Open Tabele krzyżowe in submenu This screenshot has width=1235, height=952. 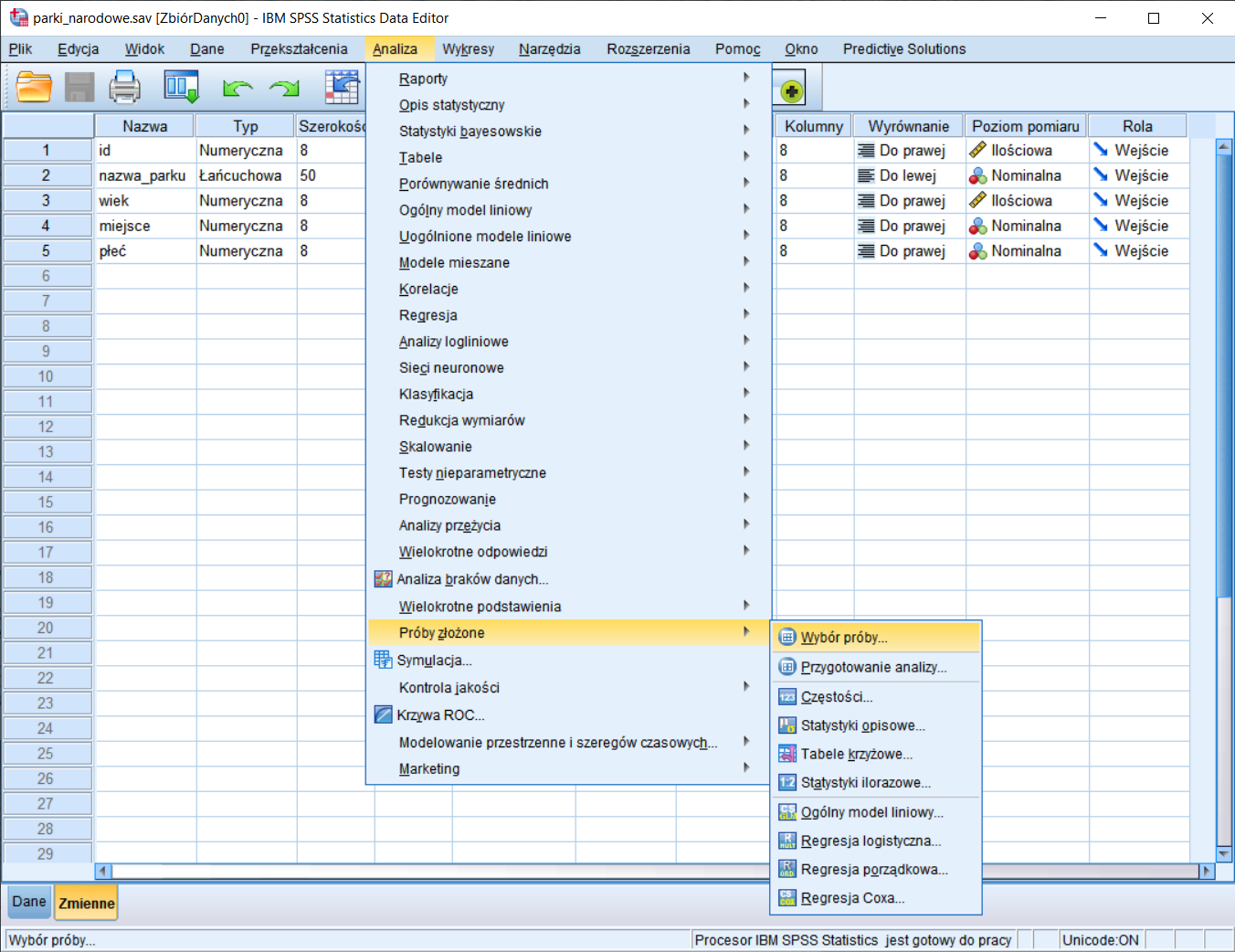coord(876,754)
